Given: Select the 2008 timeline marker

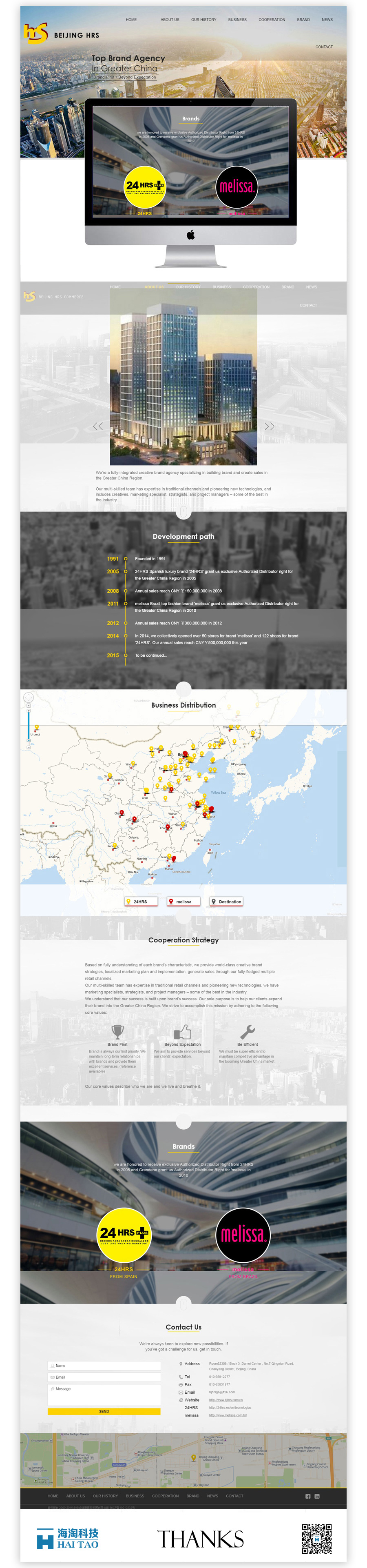Looking at the screenshot, I should (125, 591).
